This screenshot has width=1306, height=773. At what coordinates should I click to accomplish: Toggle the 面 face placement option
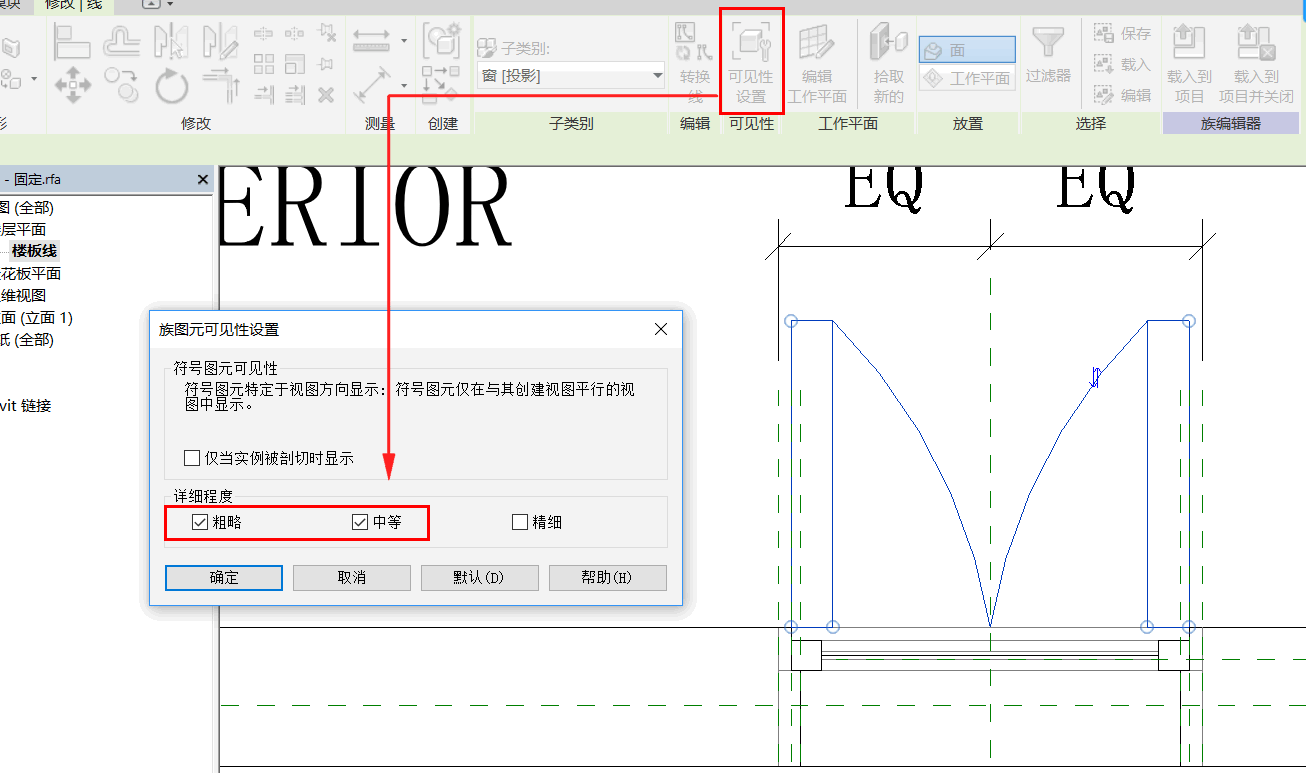pos(967,50)
